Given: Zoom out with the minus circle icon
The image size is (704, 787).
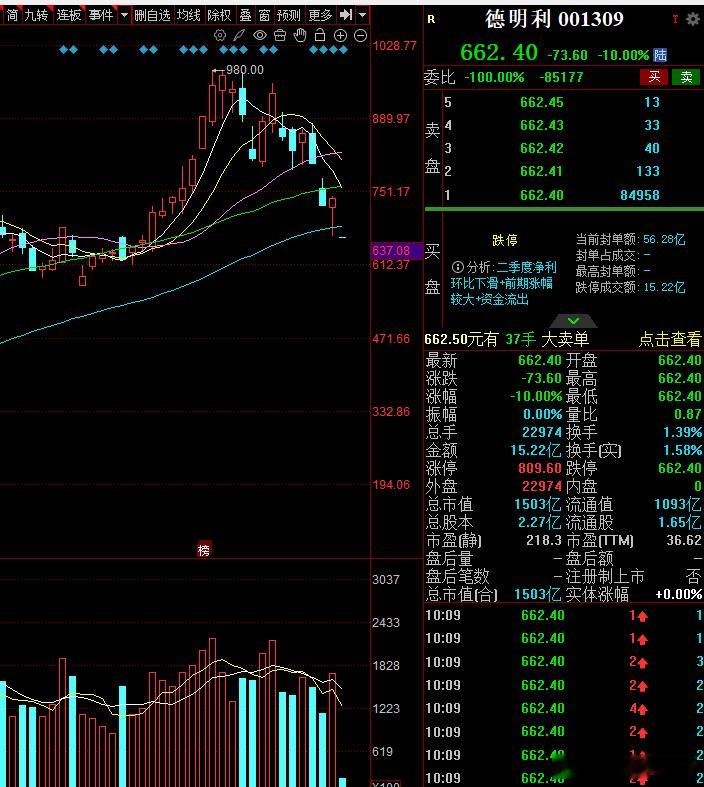Looking at the screenshot, I should tap(360, 36).
